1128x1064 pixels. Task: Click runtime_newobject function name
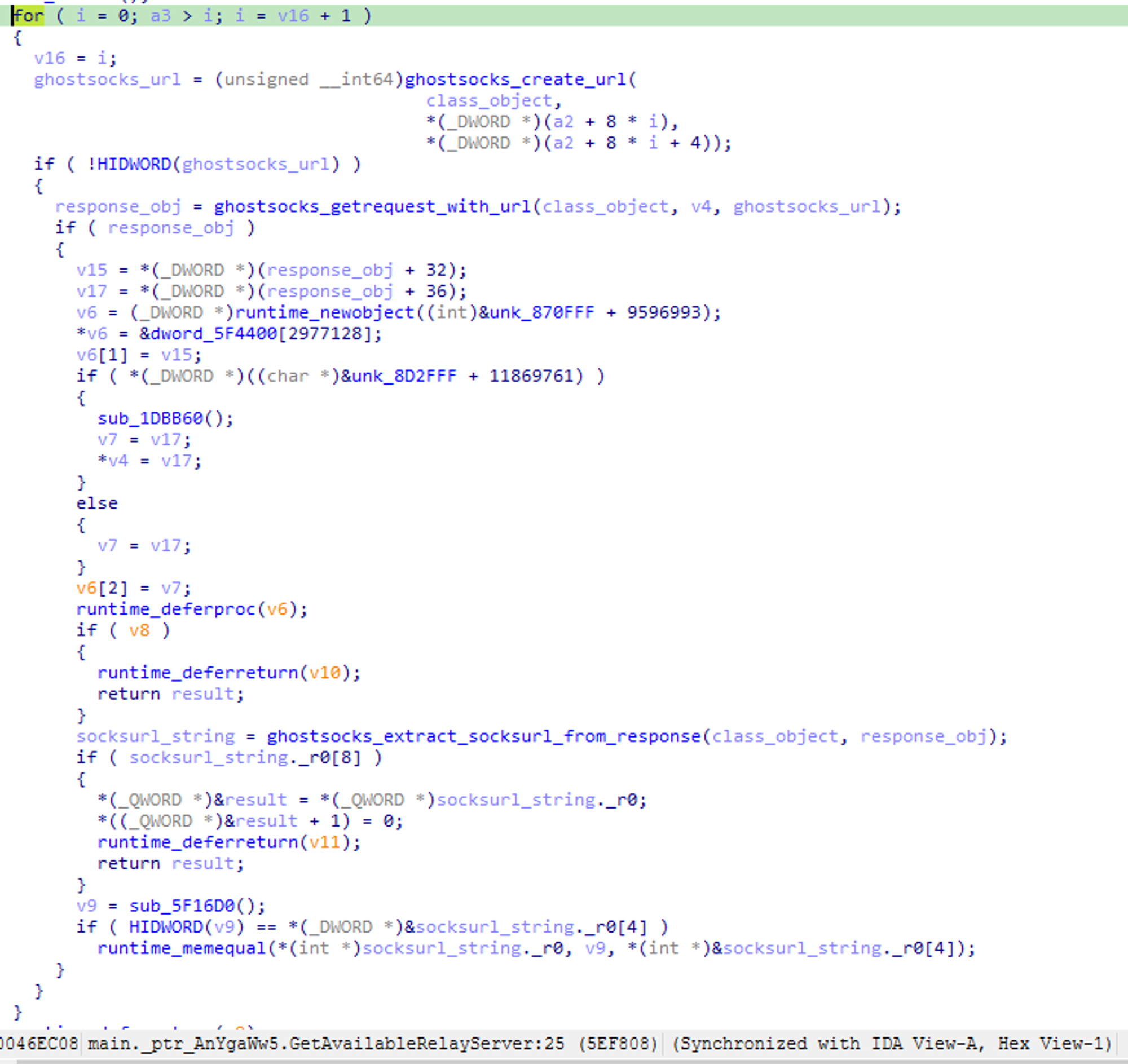click(x=324, y=312)
